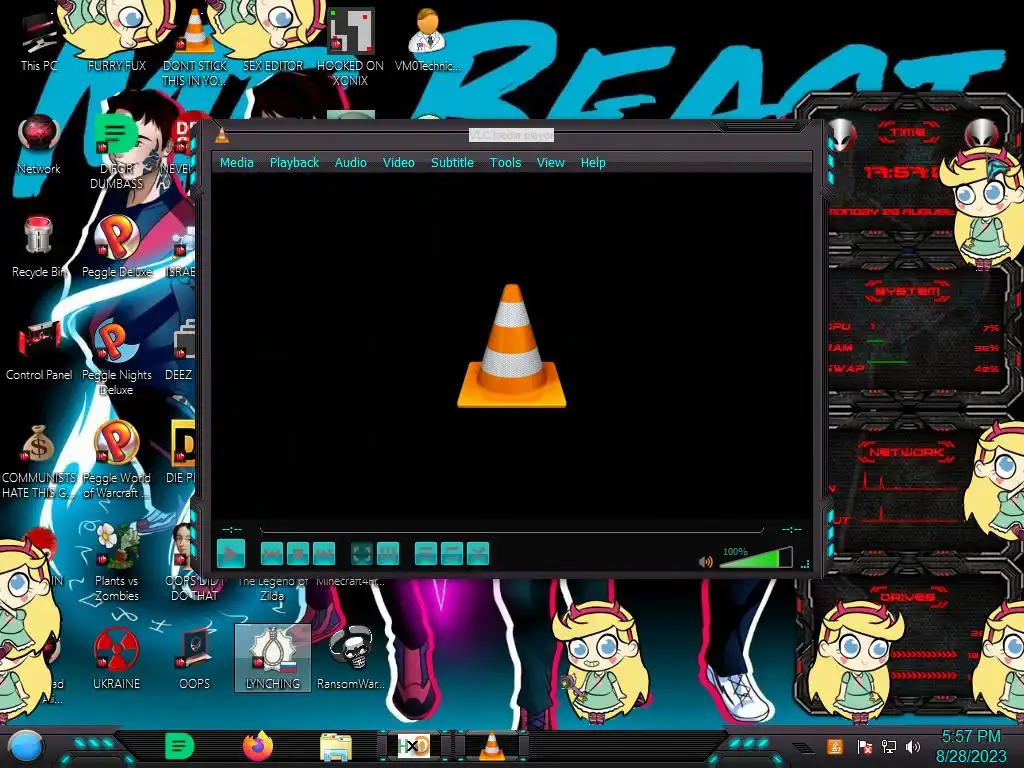Image resolution: width=1024 pixels, height=768 pixels.
Task: Open the Action Center flag tray icon
Action: coord(863,746)
